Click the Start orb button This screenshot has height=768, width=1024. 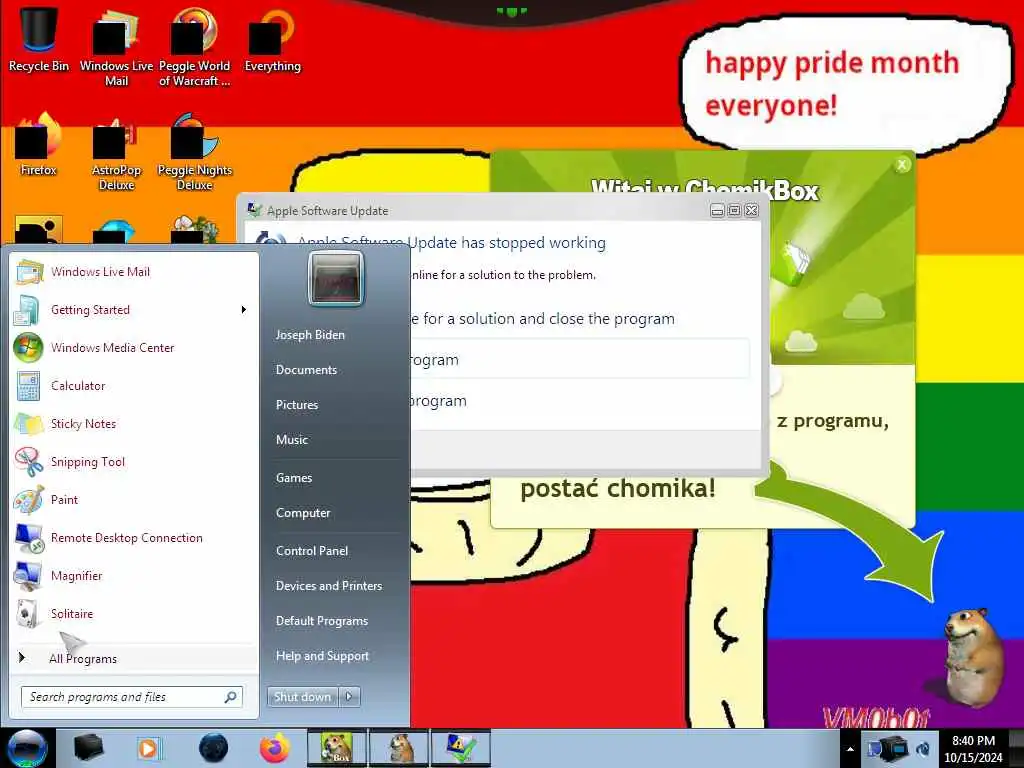point(27,748)
